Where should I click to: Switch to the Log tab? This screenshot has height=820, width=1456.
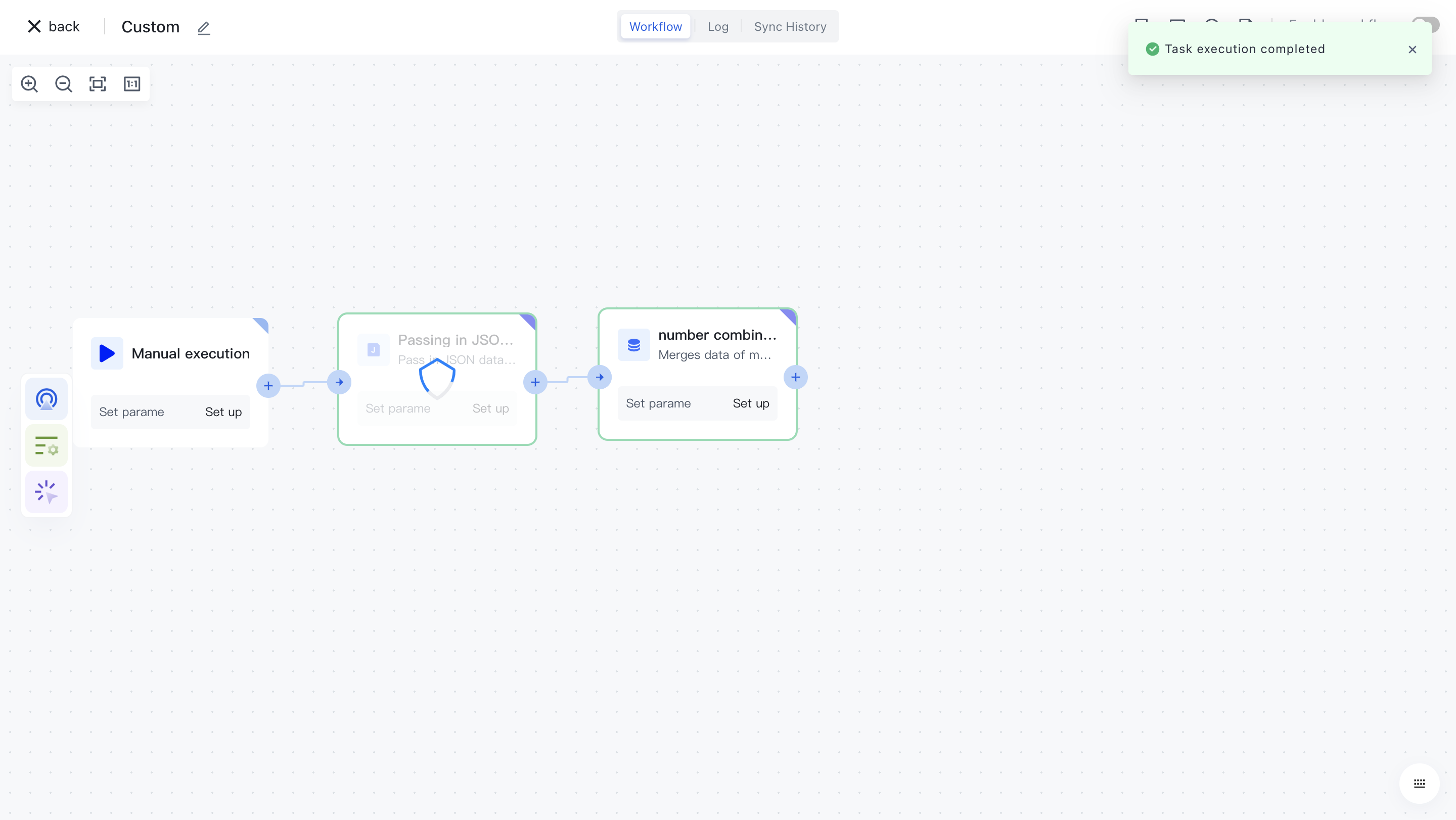point(718,27)
